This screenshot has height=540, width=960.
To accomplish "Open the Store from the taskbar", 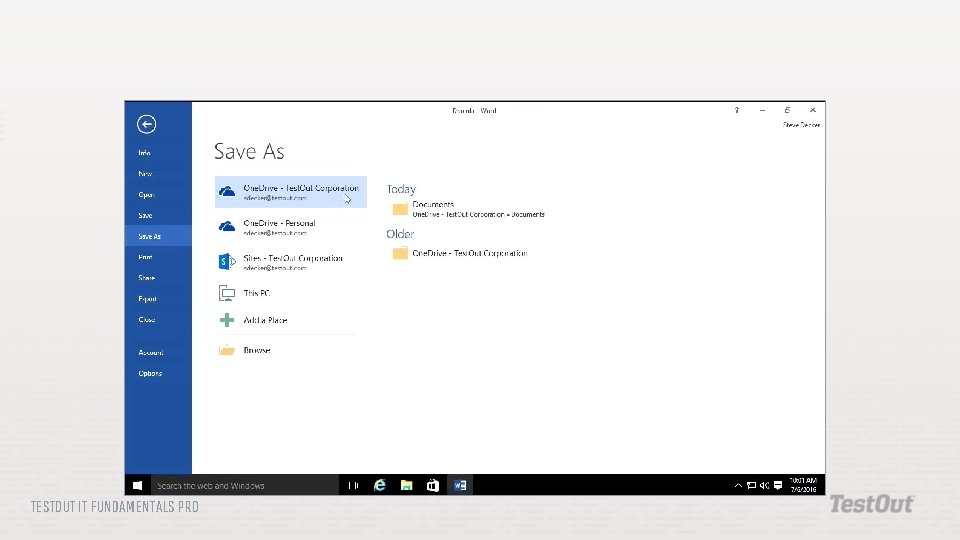I will [433, 486].
